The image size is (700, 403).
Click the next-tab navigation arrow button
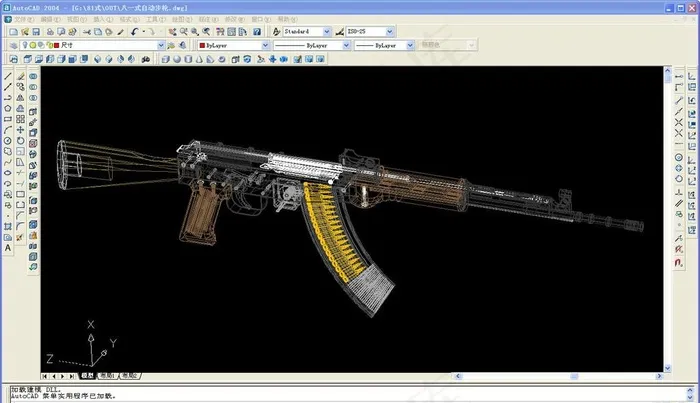click(x=63, y=376)
